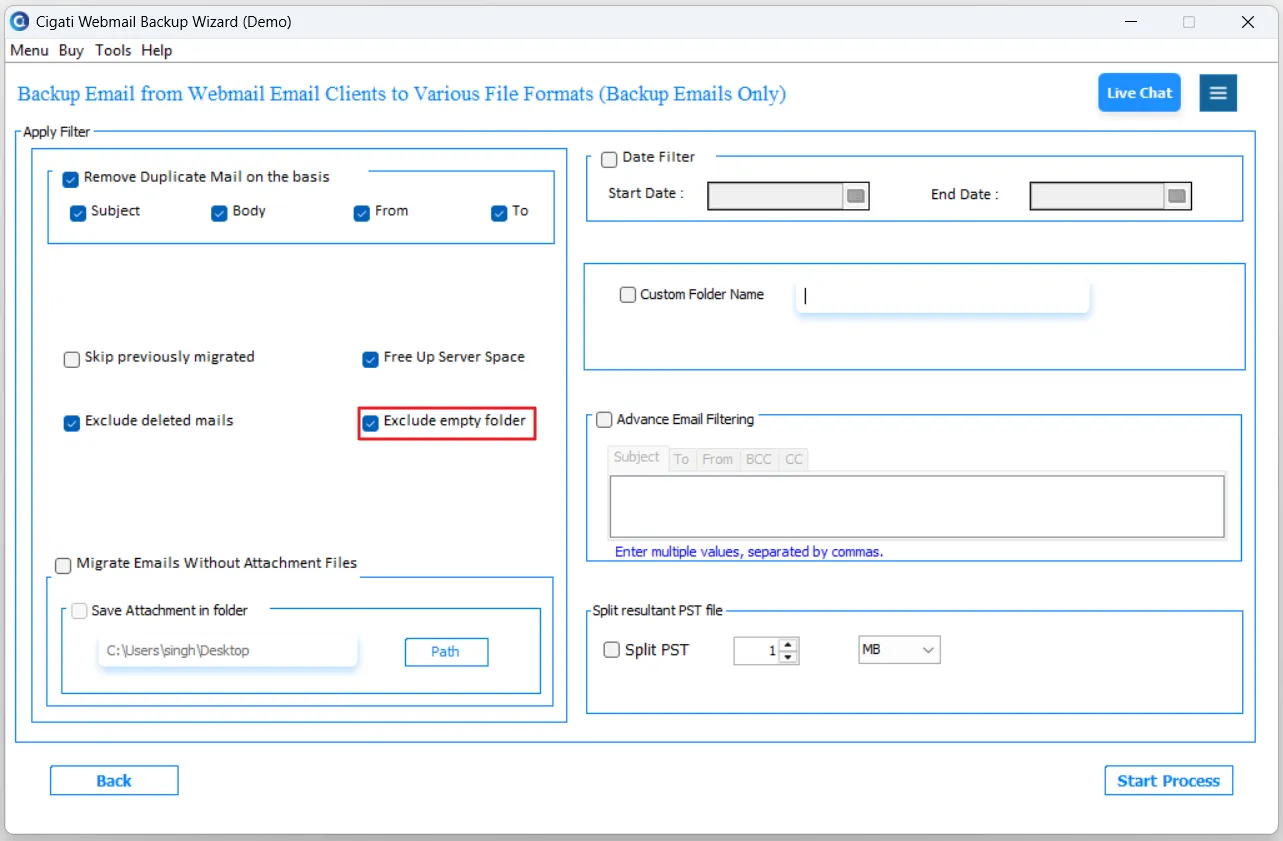Increase the Split PST size value
The height and width of the screenshot is (841, 1283).
point(788,645)
